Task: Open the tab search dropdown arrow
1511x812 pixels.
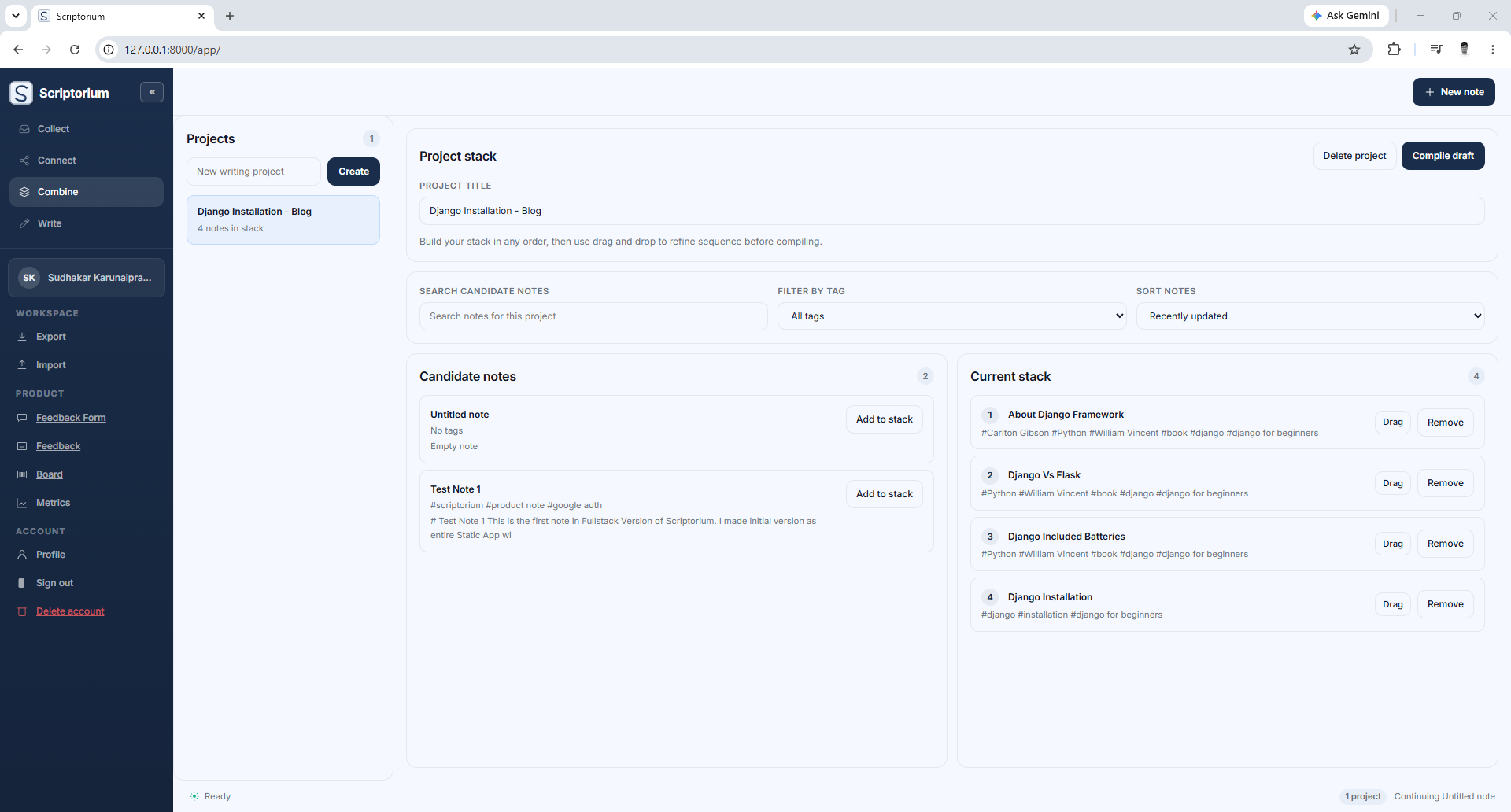Action: coord(15,16)
